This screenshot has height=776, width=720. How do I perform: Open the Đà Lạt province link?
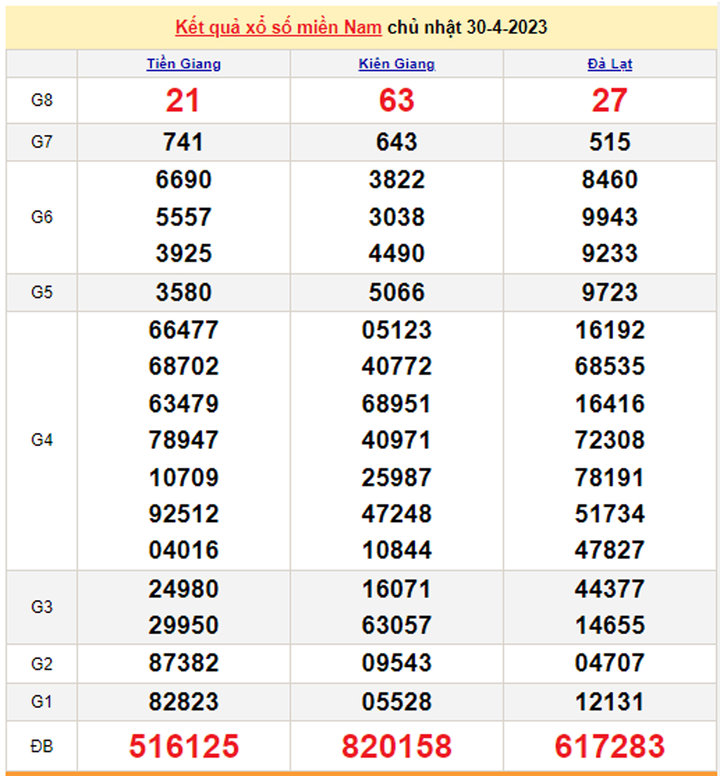[x=609, y=64]
